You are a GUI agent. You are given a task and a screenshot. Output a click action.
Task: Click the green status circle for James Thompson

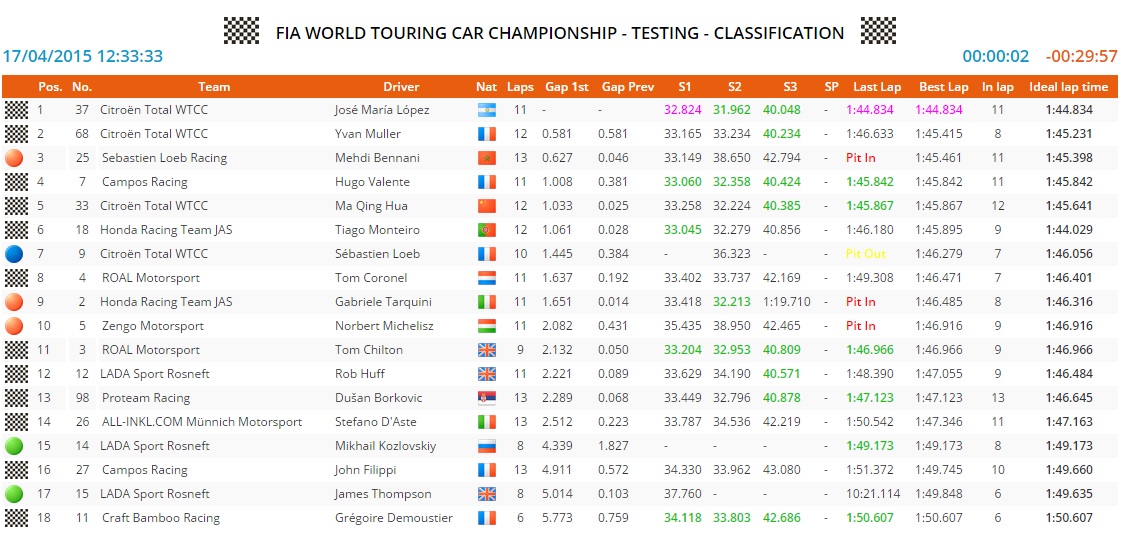15,494
